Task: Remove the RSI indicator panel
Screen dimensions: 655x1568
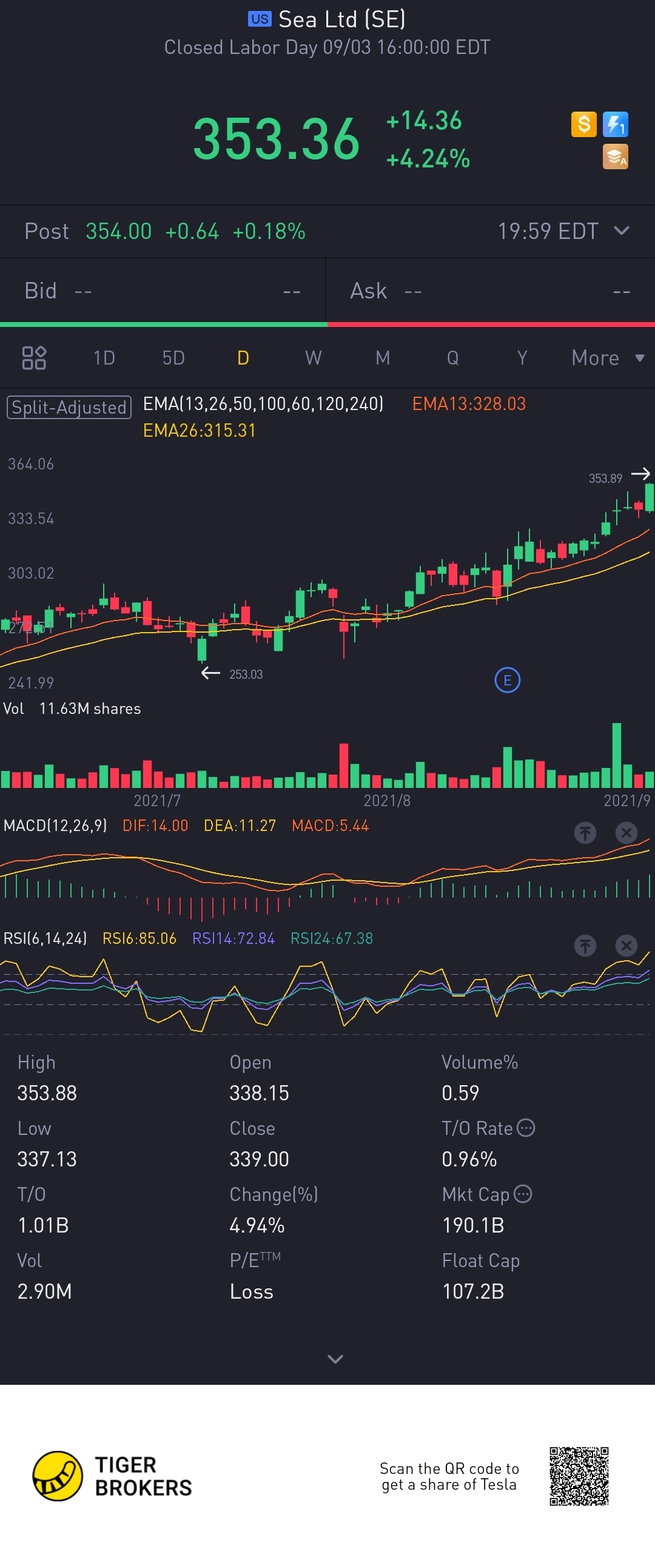Action: (x=626, y=945)
